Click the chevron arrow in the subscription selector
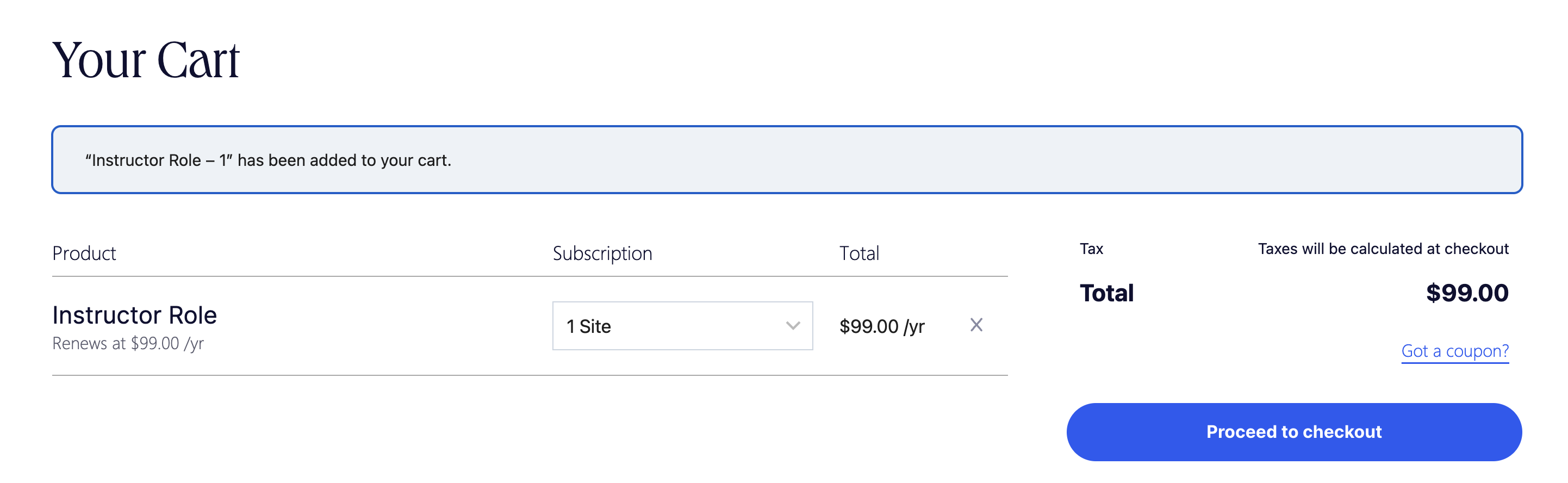 [792, 326]
